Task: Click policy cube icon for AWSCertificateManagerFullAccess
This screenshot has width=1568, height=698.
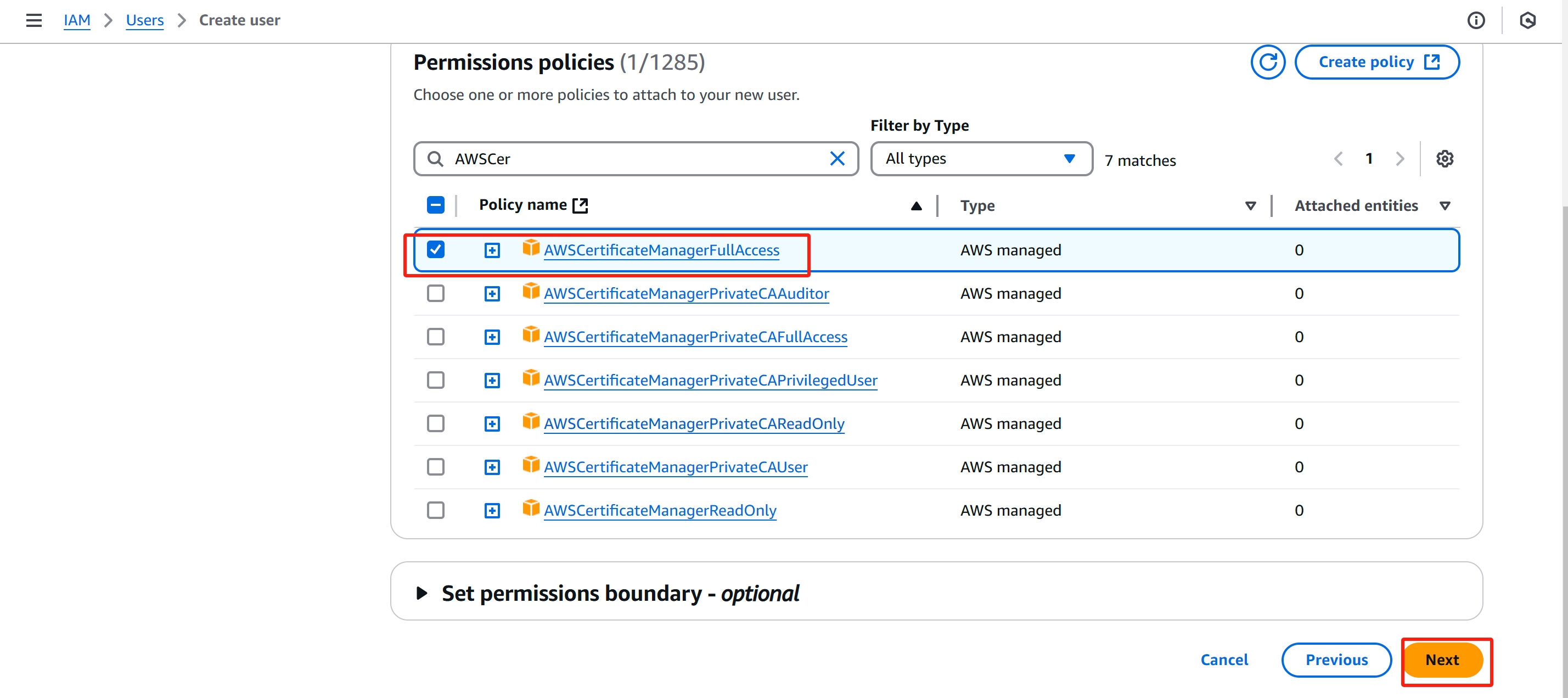Action: pyautogui.click(x=531, y=247)
